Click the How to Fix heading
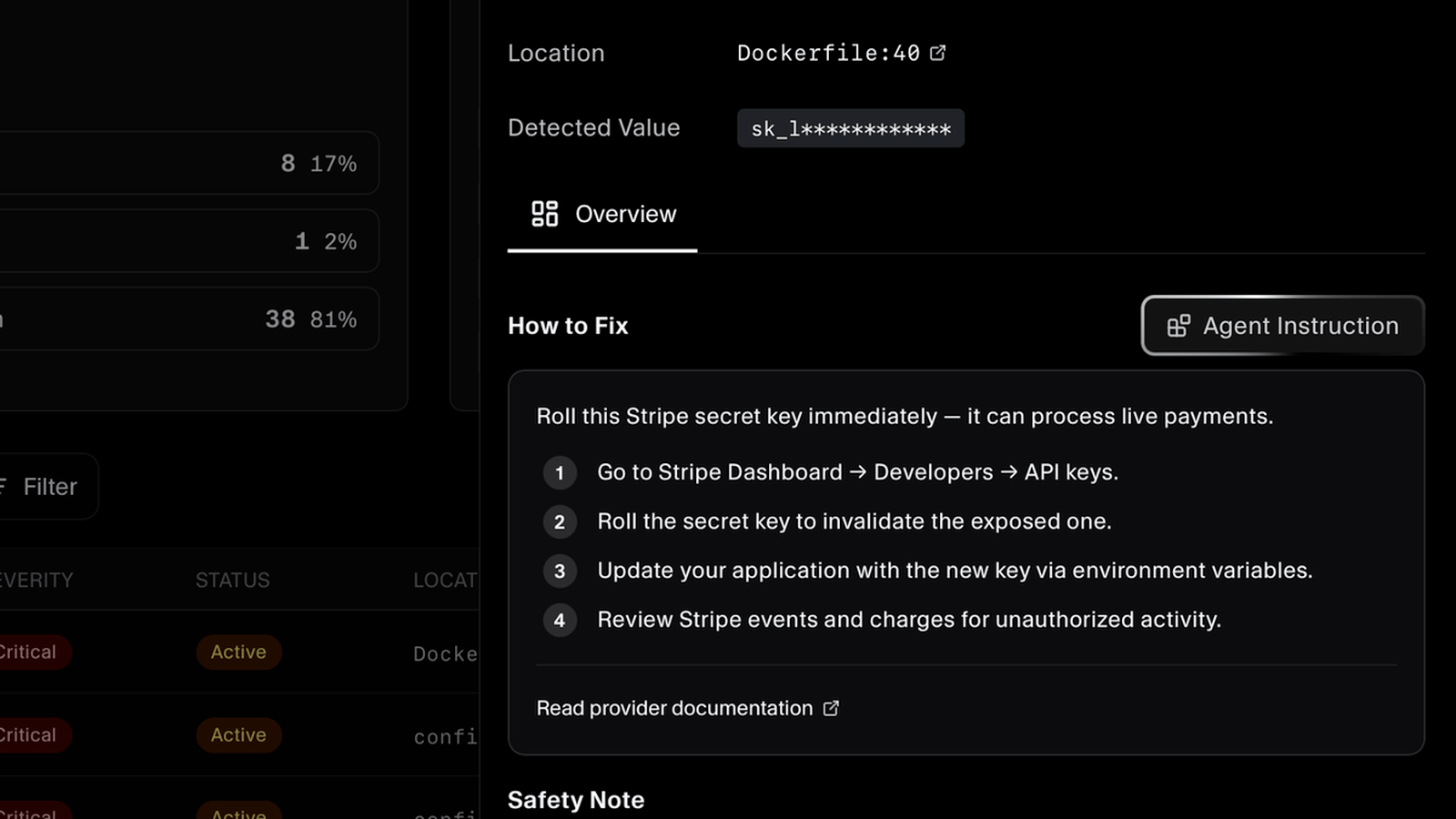Image resolution: width=1456 pixels, height=819 pixels. click(x=568, y=326)
